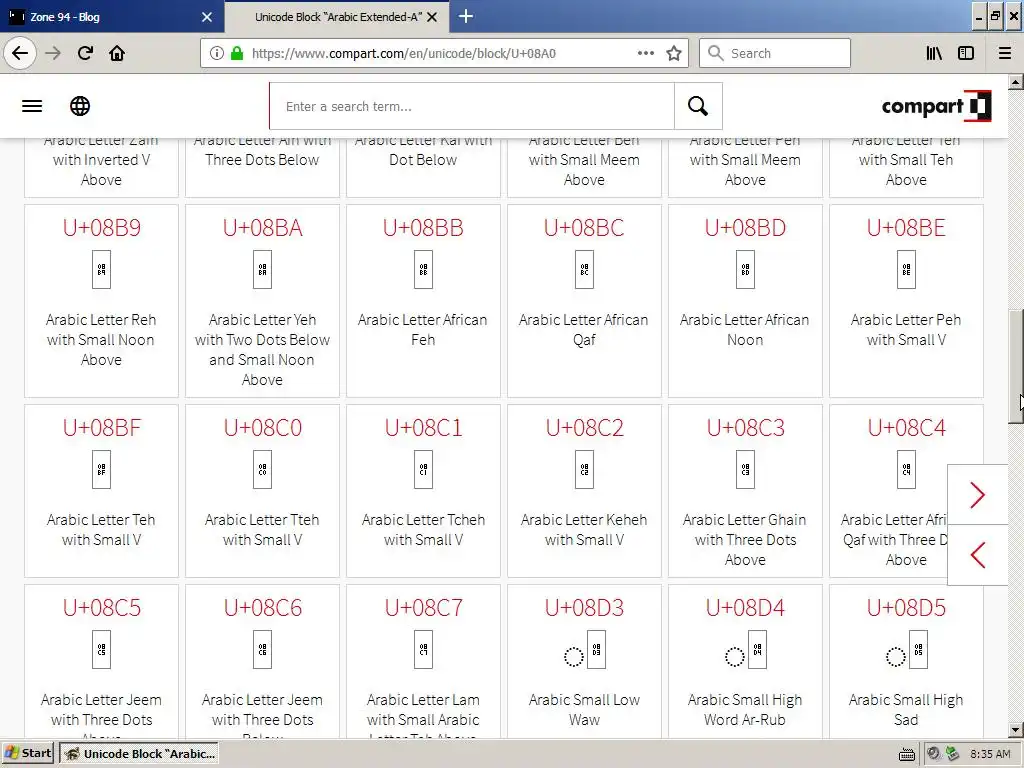Open the Compart site hamburger menu
Image resolution: width=1024 pixels, height=768 pixels.
(32, 106)
